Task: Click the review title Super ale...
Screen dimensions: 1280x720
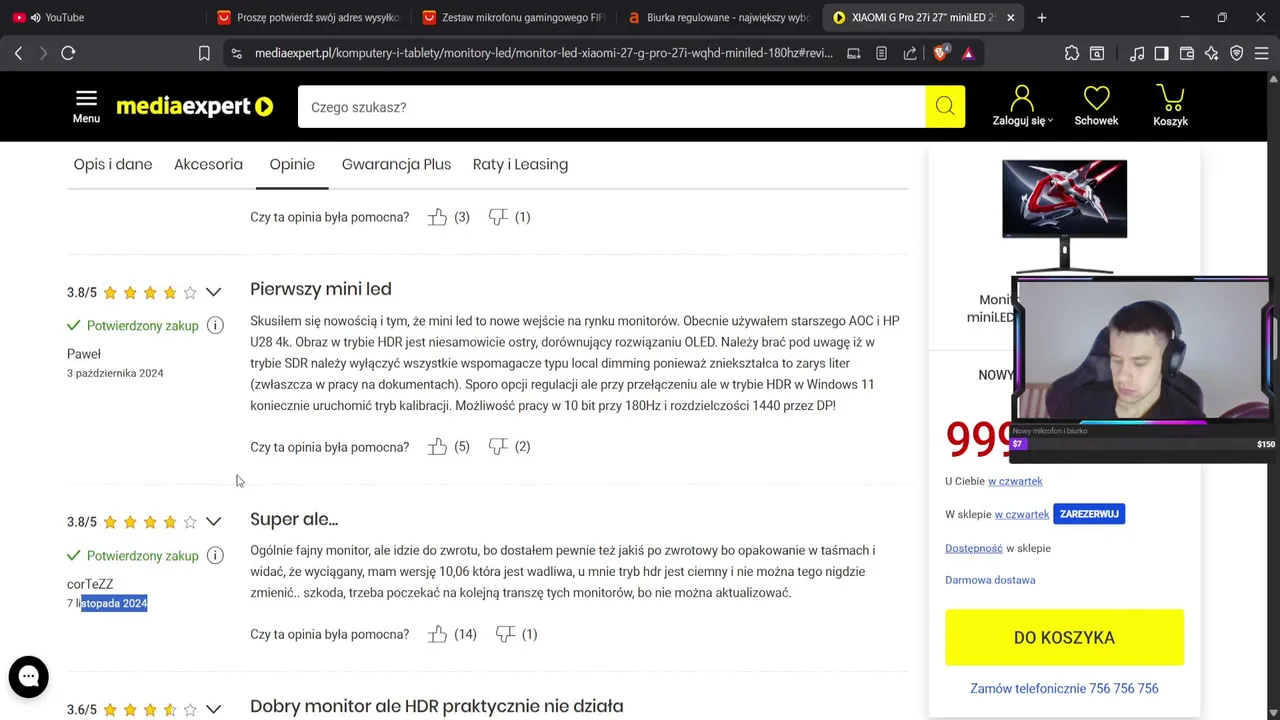Action: [x=294, y=519]
